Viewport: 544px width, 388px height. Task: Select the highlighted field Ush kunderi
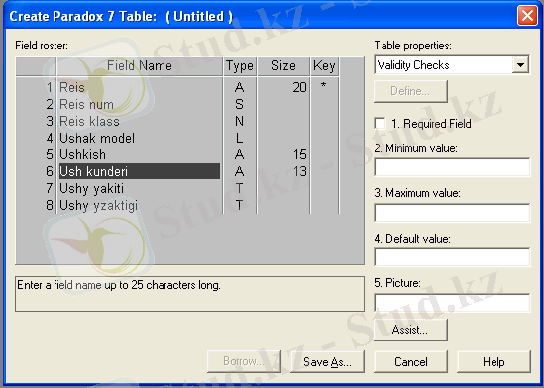tap(139, 171)
